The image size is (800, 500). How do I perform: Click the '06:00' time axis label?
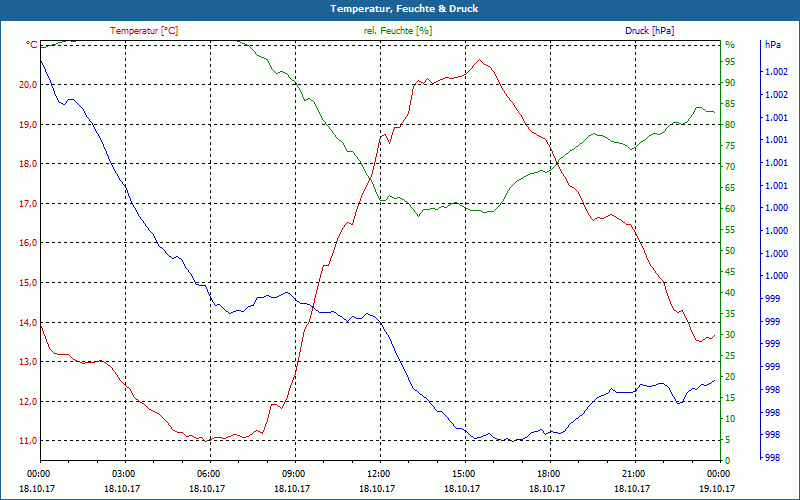(208, 473)
